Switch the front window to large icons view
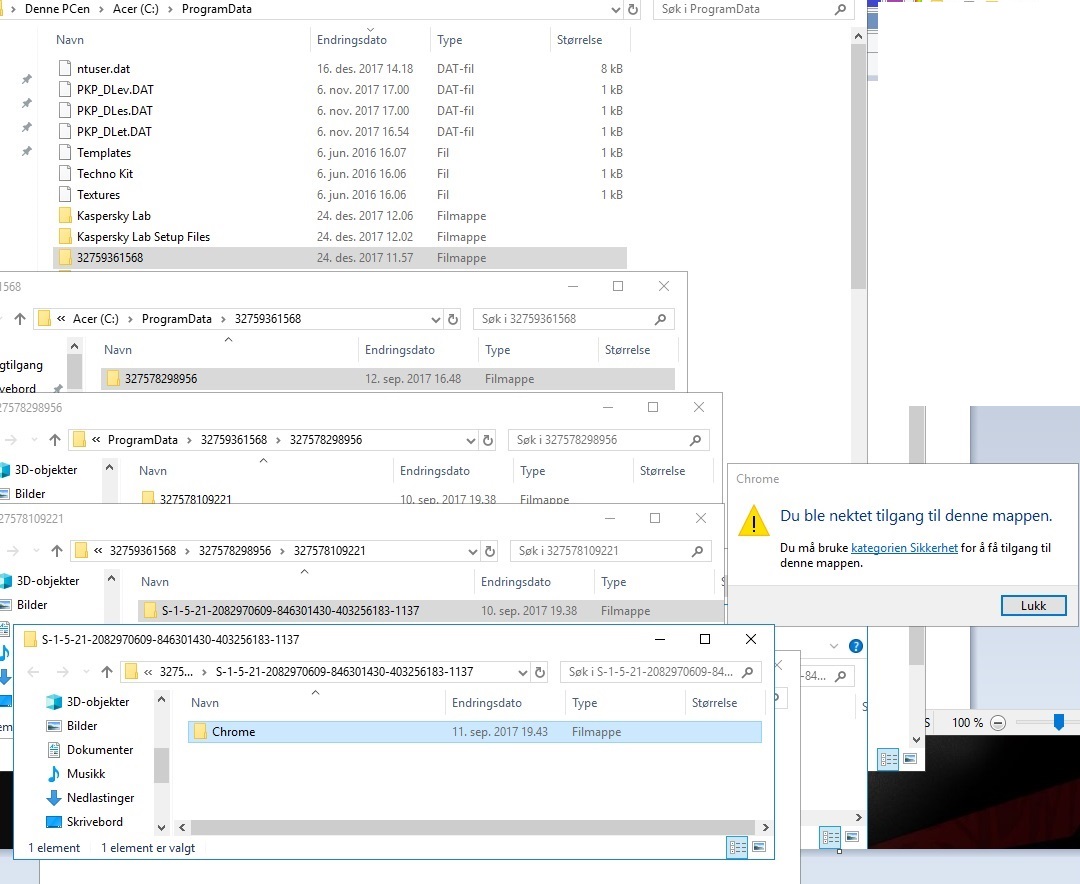The width and height of the screenshot is (1080, 884). [759, 847]
